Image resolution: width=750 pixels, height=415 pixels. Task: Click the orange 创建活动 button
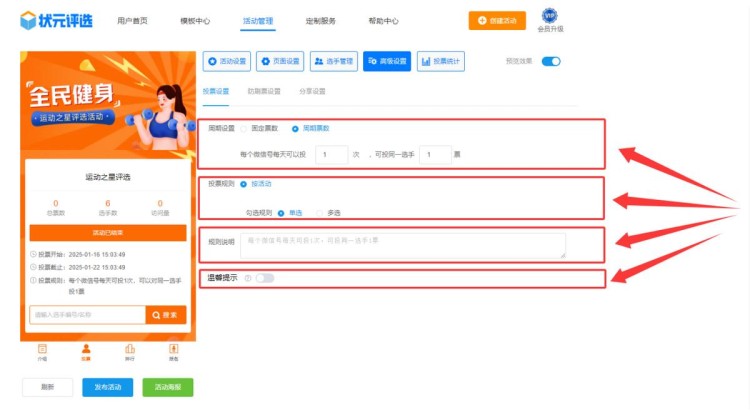[x=496, y=20]
